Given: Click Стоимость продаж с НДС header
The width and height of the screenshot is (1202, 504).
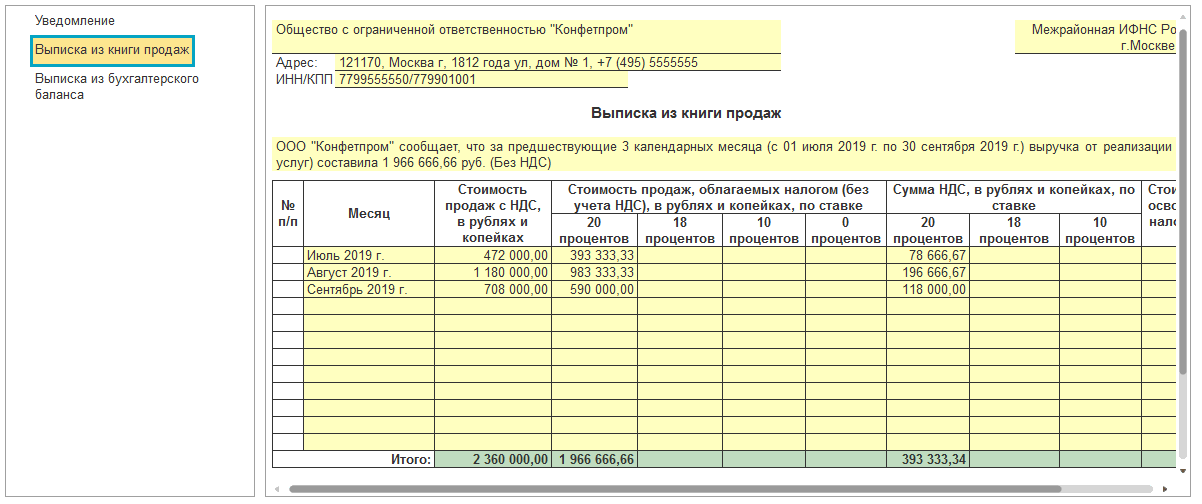Looking at the screenshot, I should [x=493, y=214].
